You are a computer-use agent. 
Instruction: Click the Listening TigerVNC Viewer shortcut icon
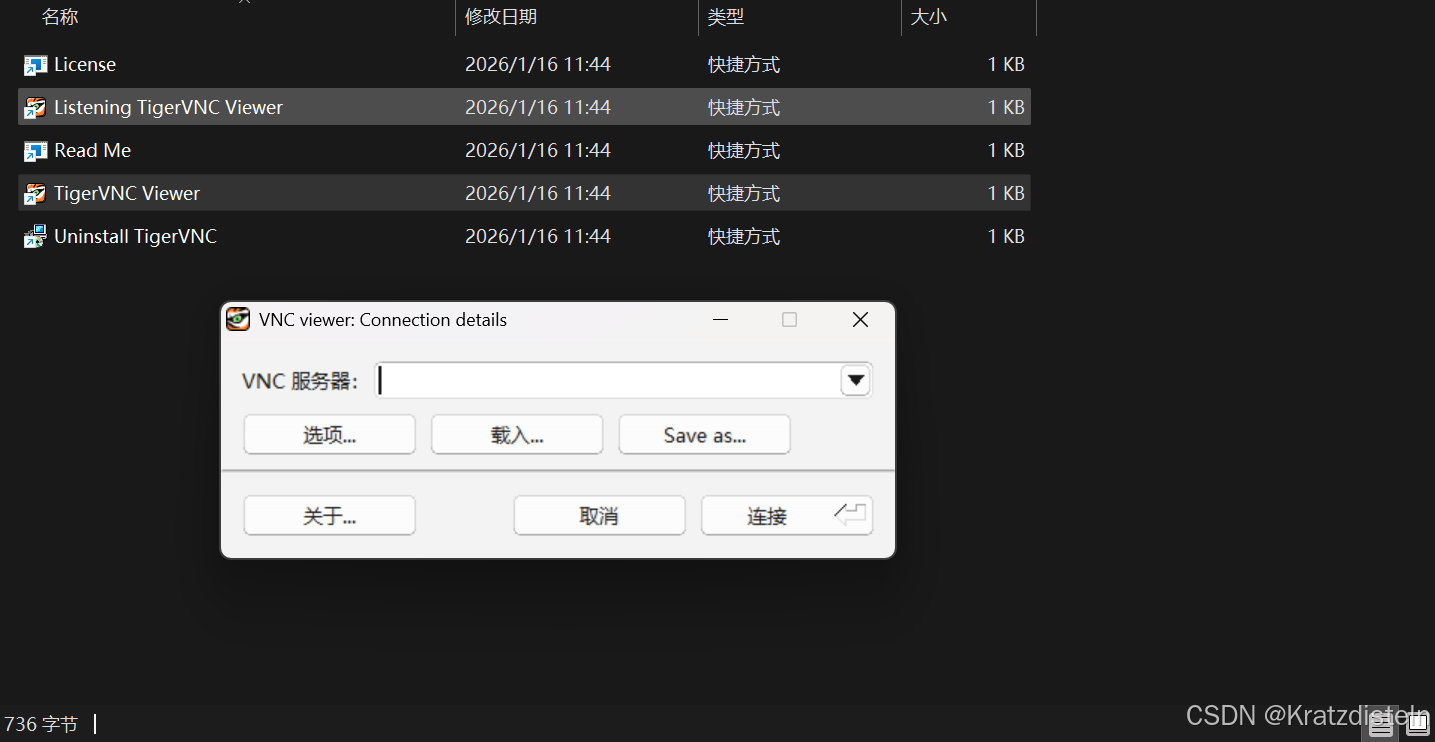coord(35,108)
